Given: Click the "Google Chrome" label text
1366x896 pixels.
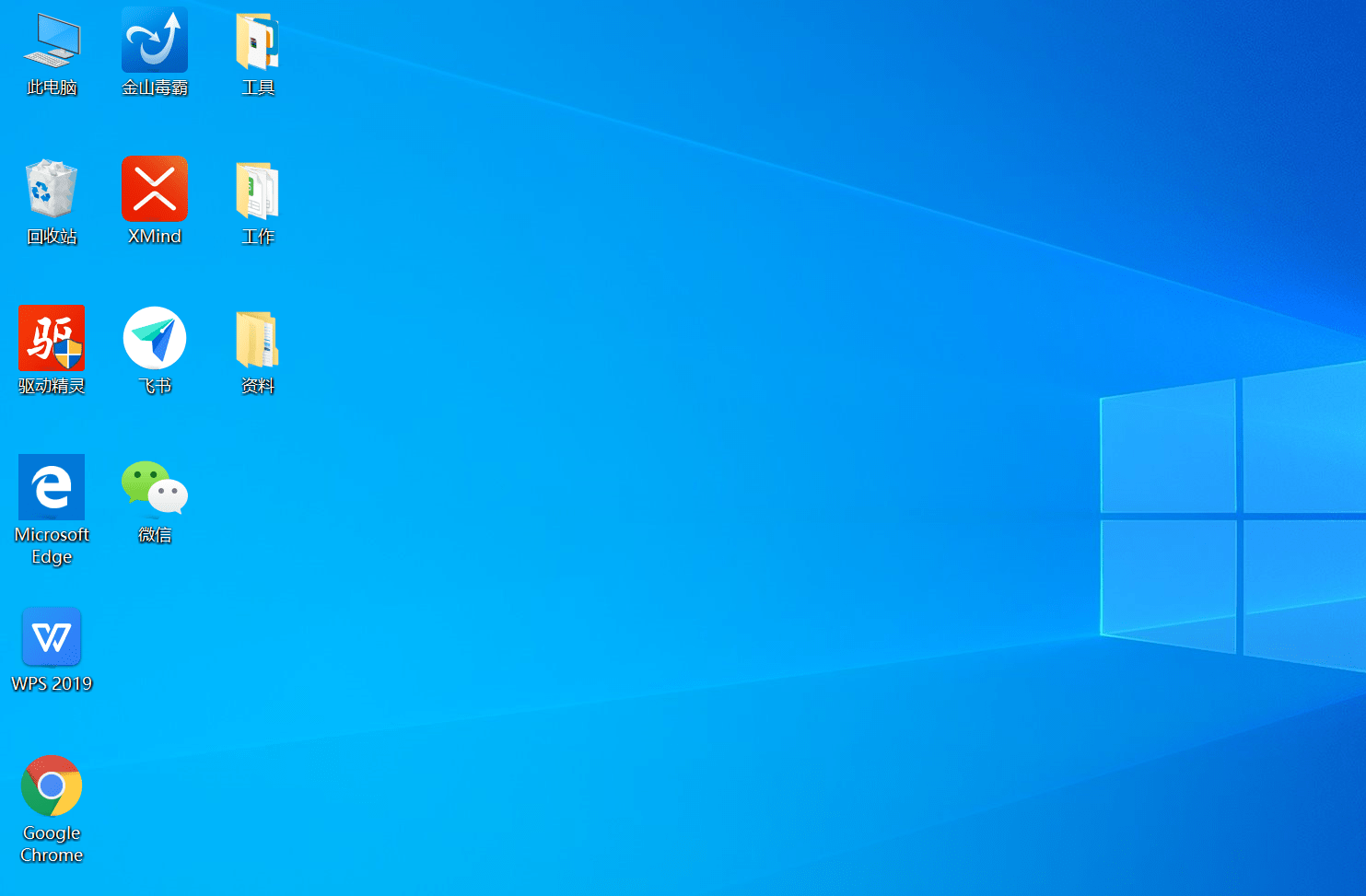Looking at the screenshot, I should coord(52,844).
